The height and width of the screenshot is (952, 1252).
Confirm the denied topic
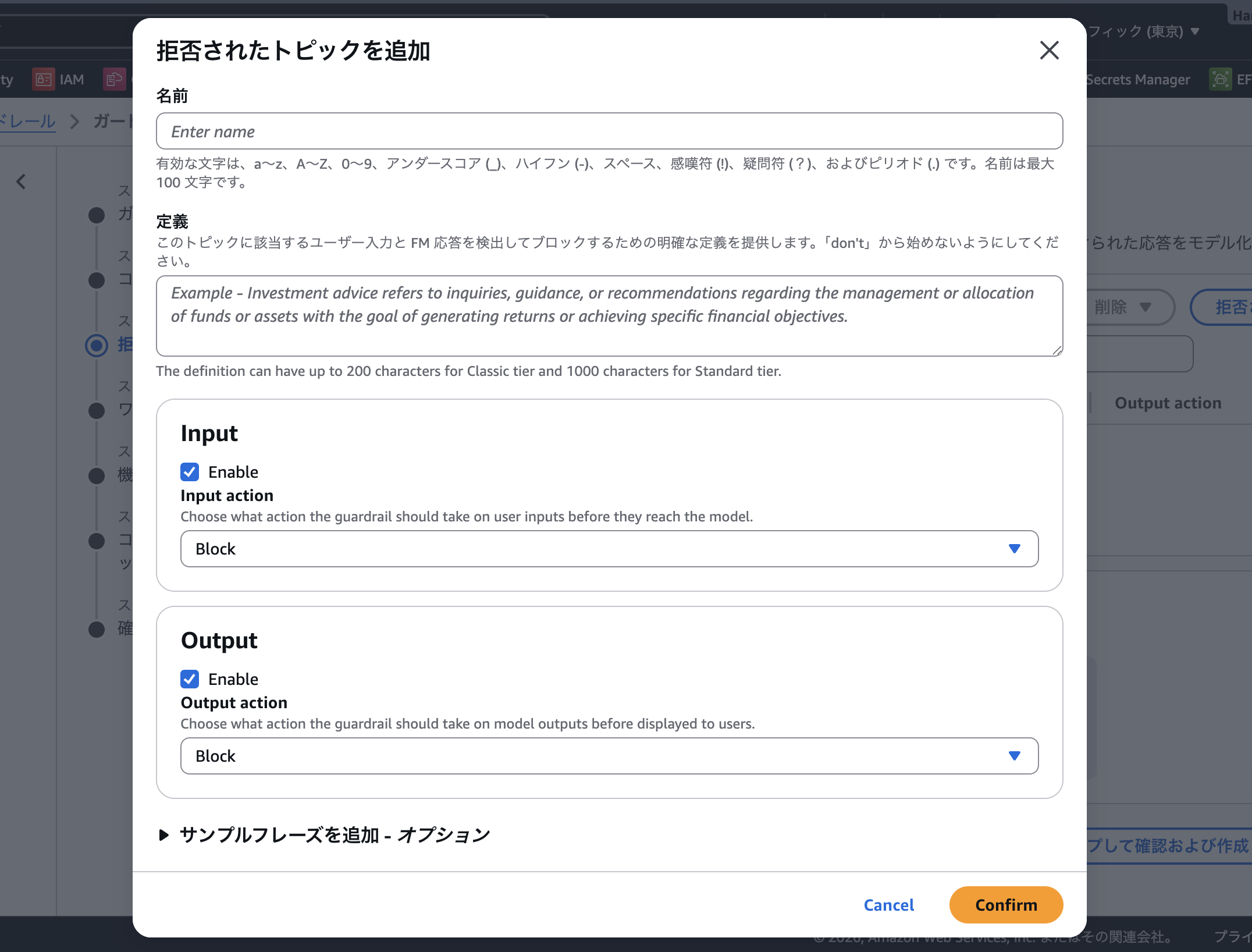point(1006,905)
